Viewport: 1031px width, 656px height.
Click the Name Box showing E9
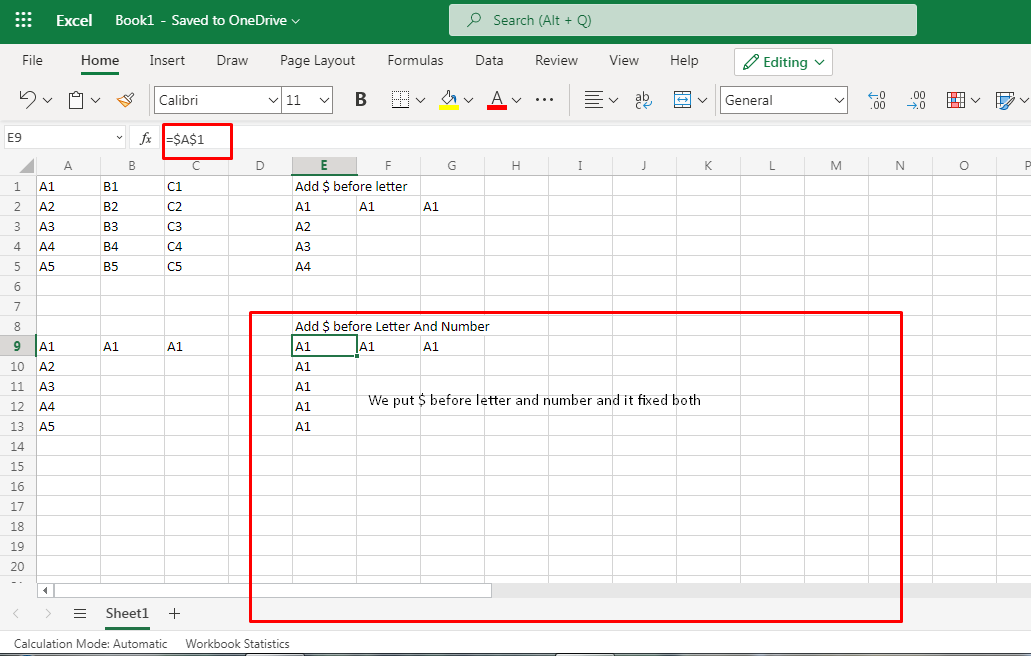point(64,137)
